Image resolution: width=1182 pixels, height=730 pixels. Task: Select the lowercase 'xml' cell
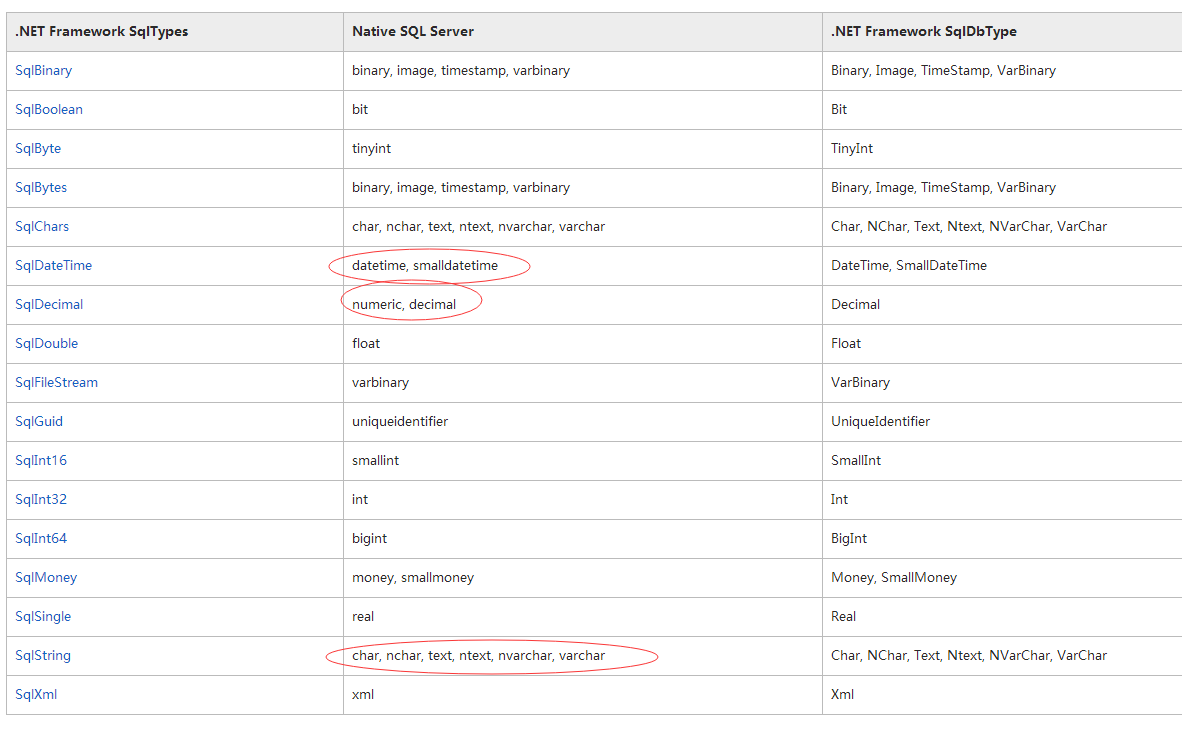[x=363, y=695]
